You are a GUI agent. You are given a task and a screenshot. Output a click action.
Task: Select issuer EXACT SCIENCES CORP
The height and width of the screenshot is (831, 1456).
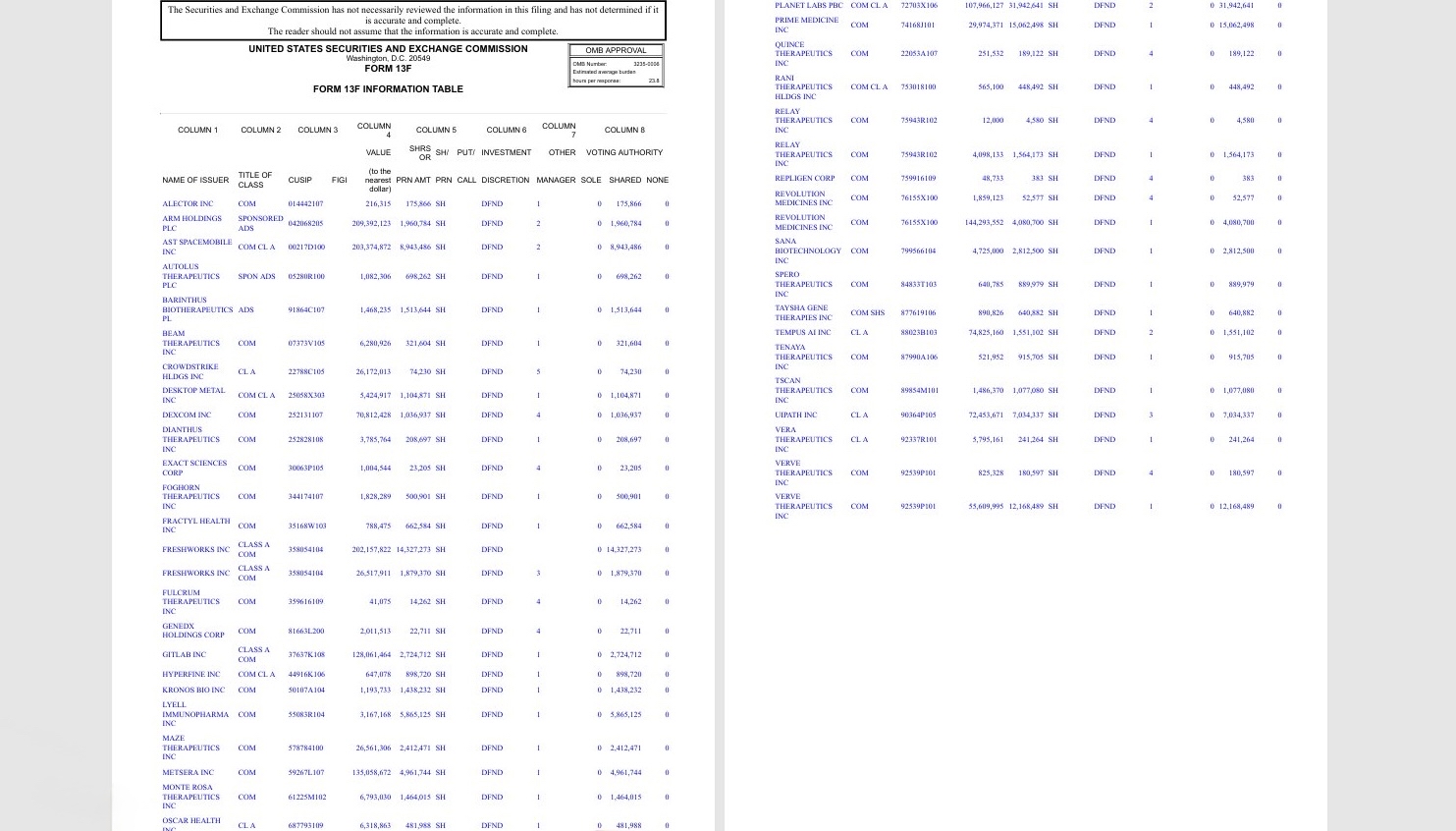pyautogui.click(x=194, y=468)
